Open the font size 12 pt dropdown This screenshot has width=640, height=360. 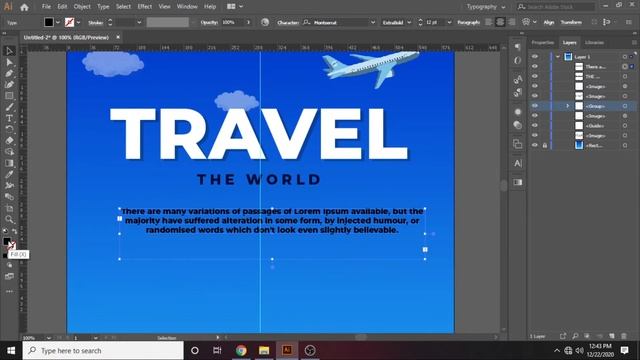coord(449,22)
